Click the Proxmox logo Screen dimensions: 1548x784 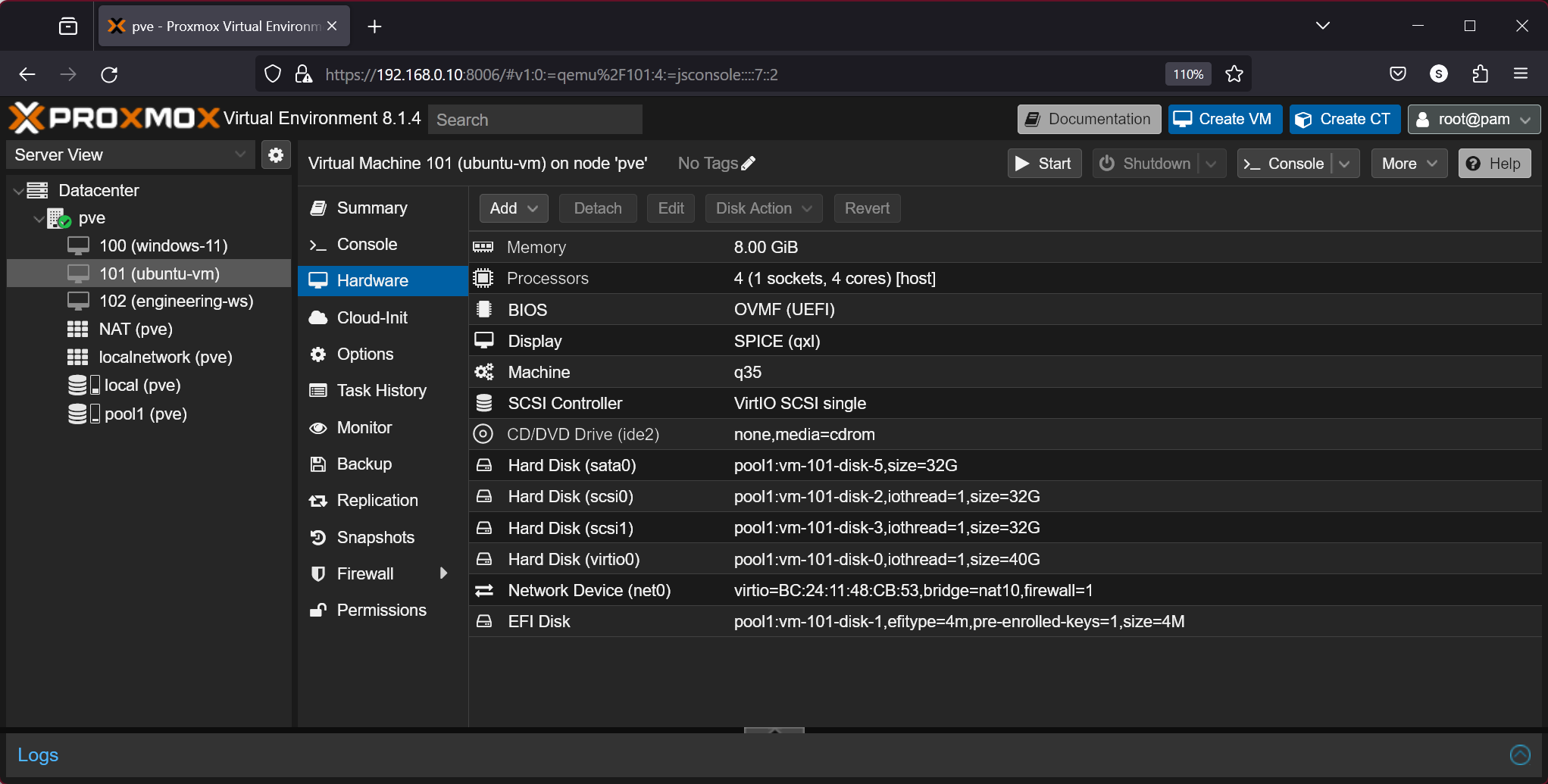pyautogui.click(x=114, y=118)
